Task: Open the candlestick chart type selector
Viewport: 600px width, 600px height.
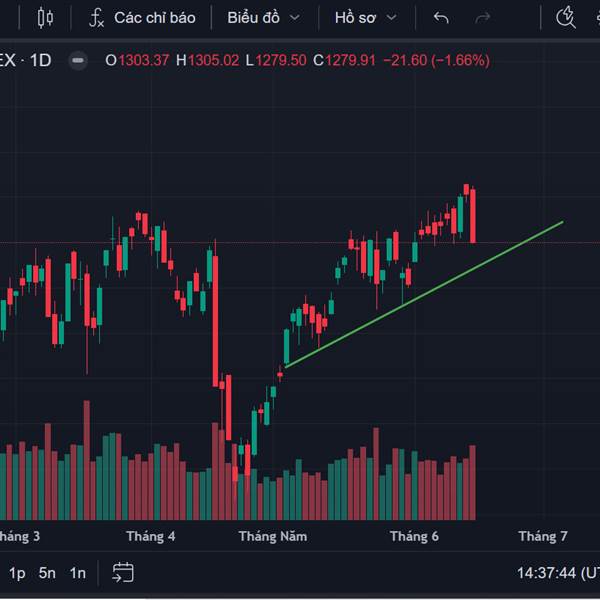Action: [45, 18]
